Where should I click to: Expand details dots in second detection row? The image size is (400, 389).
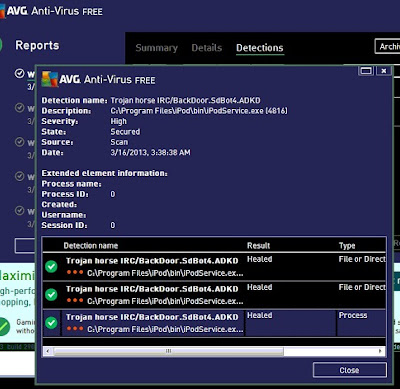click(75, 300)
